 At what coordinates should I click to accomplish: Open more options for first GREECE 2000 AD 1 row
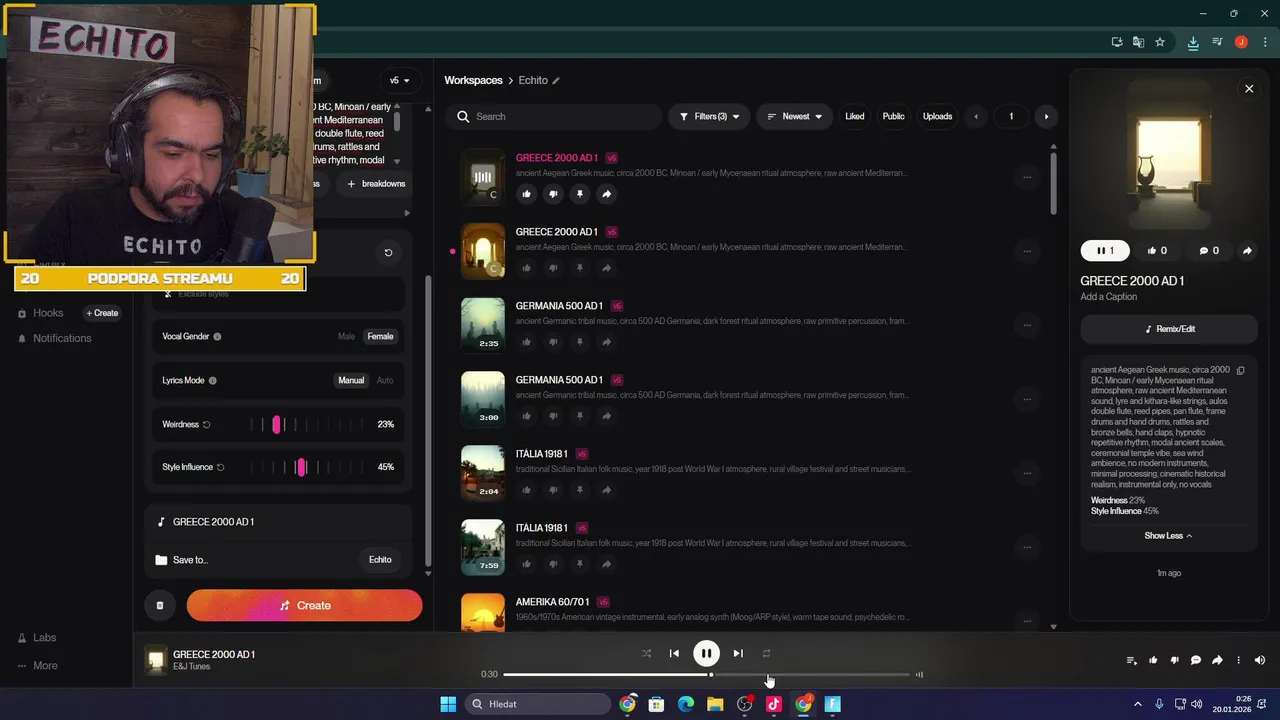[1026, 177]
